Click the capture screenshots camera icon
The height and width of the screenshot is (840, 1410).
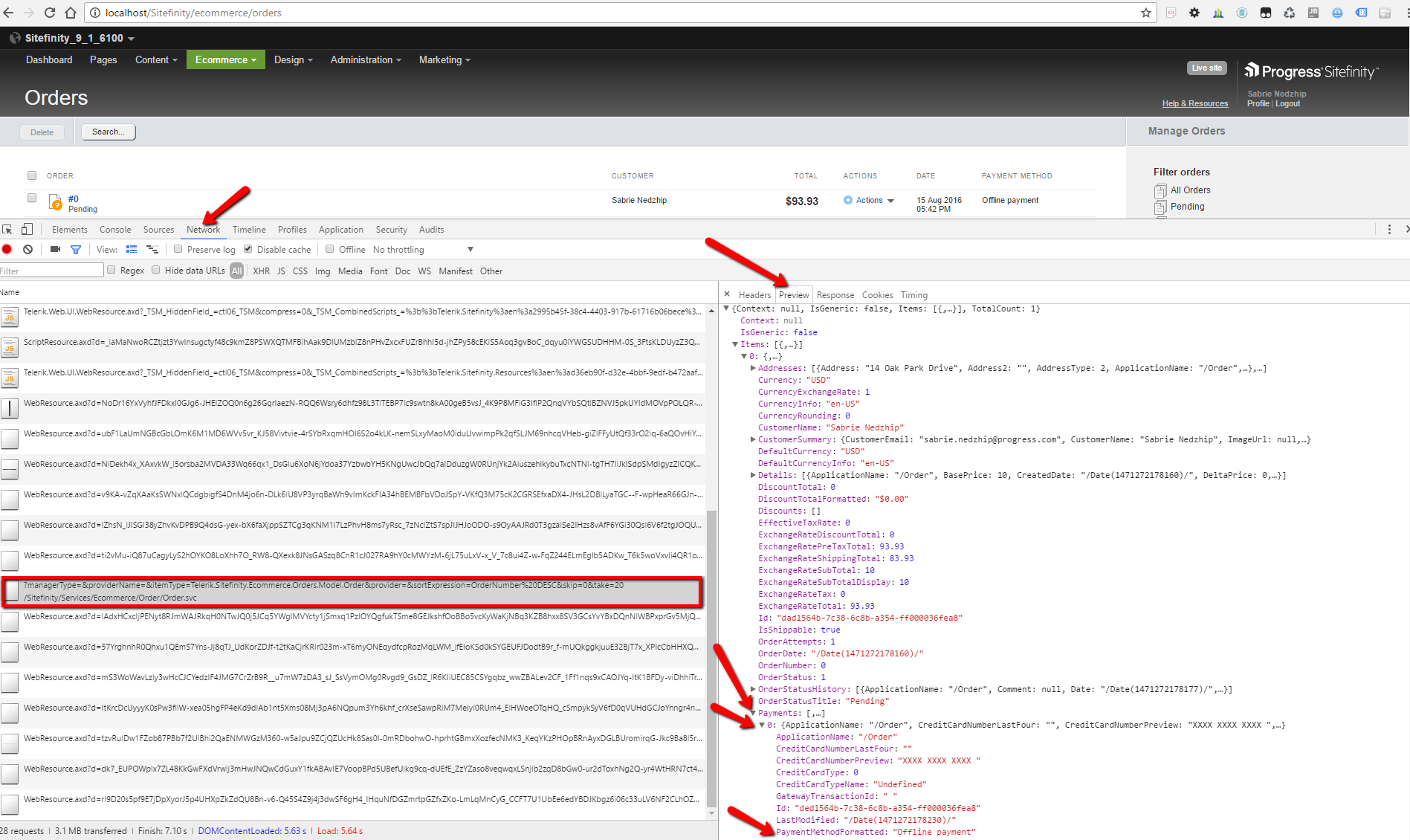tap(55, 250)
